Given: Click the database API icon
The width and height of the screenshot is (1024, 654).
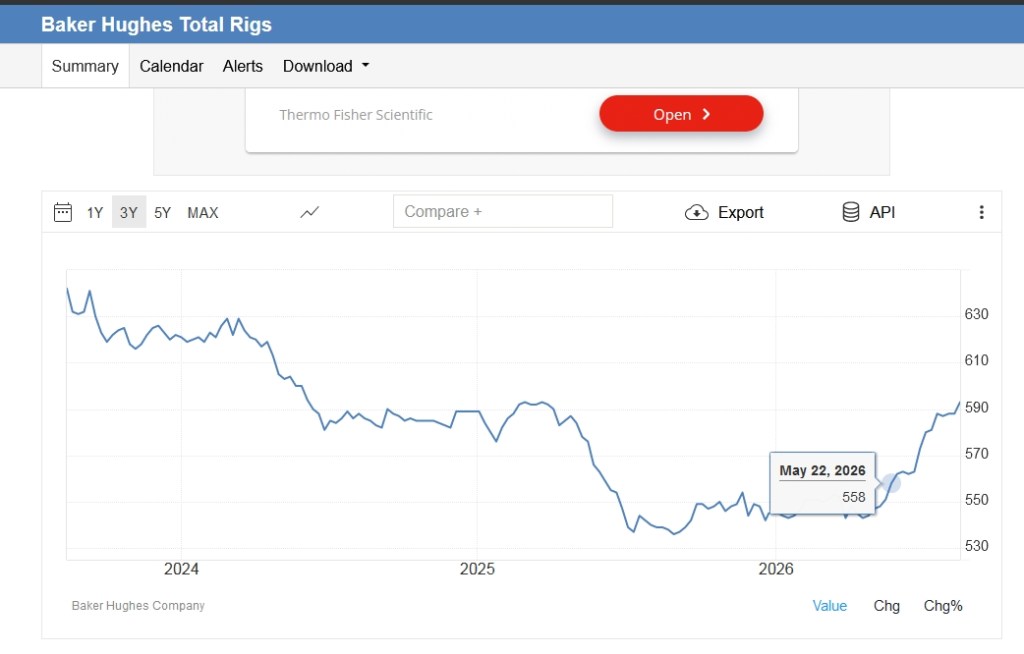Looking at the screenshot, I should coord(850,212).
